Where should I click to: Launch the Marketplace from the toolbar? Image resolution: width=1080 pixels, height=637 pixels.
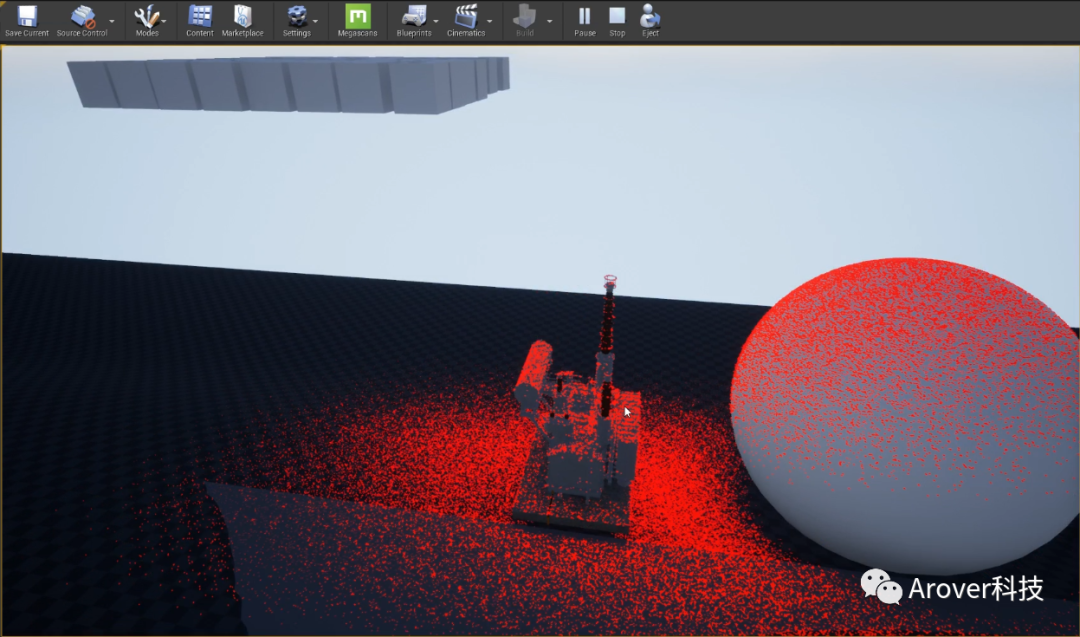pyautogui.click(x=242, y=16)
